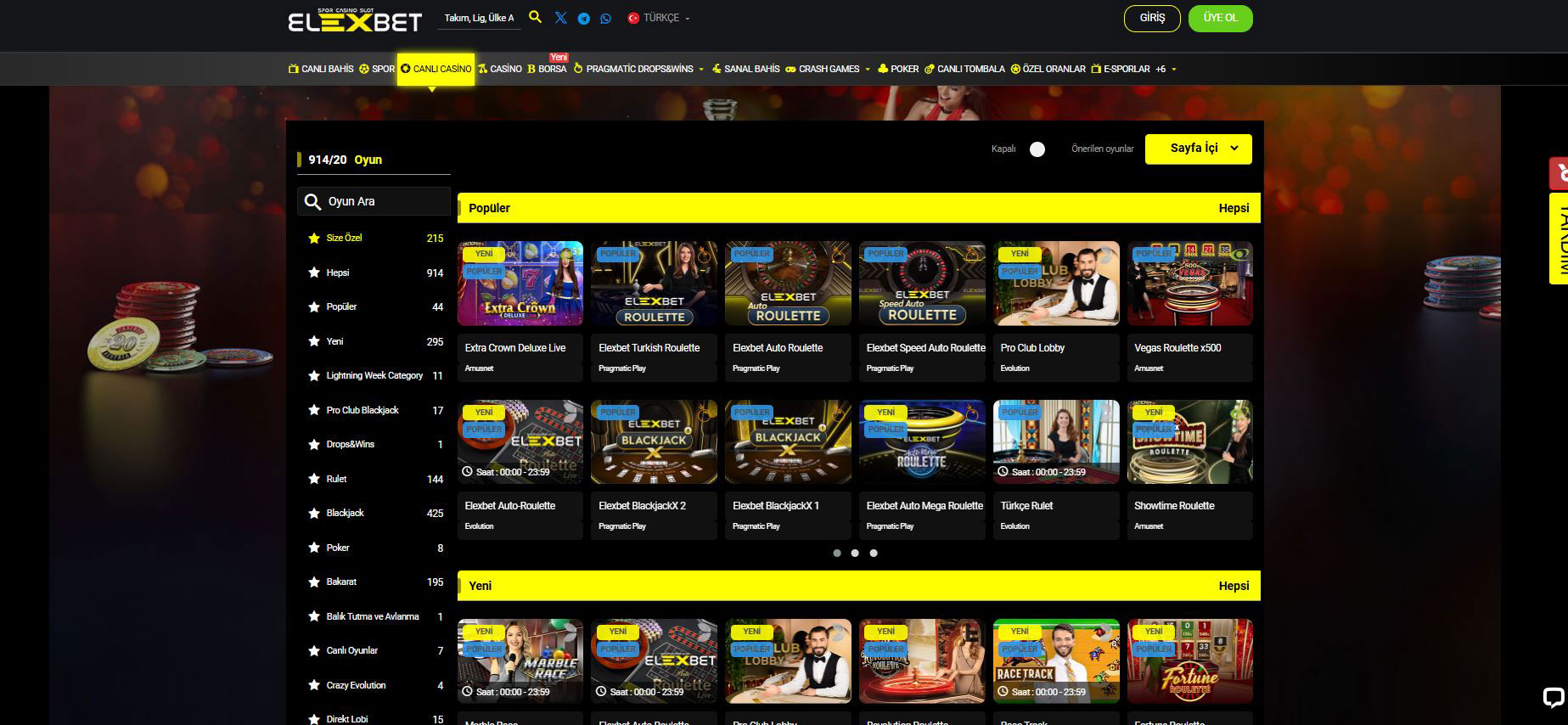Click star icon beside Drops&Wins
The image size is (1568, 725).
tap(314, 445)
